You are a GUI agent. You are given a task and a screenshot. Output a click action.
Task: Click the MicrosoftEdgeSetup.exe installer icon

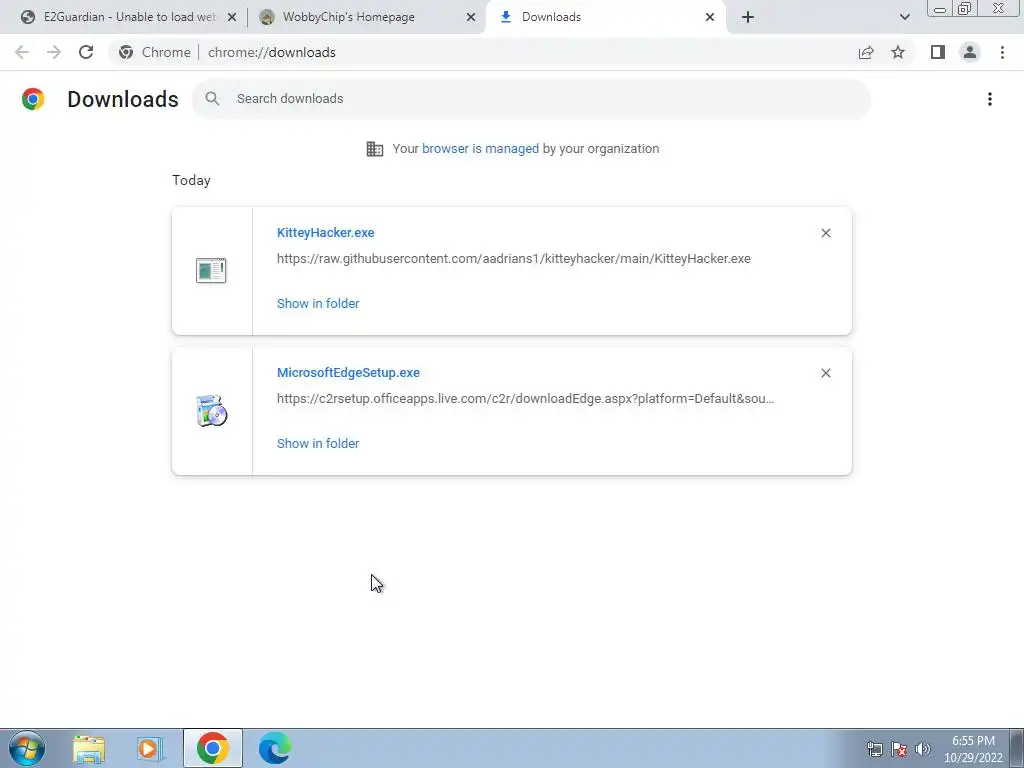[x=212, y=411]
